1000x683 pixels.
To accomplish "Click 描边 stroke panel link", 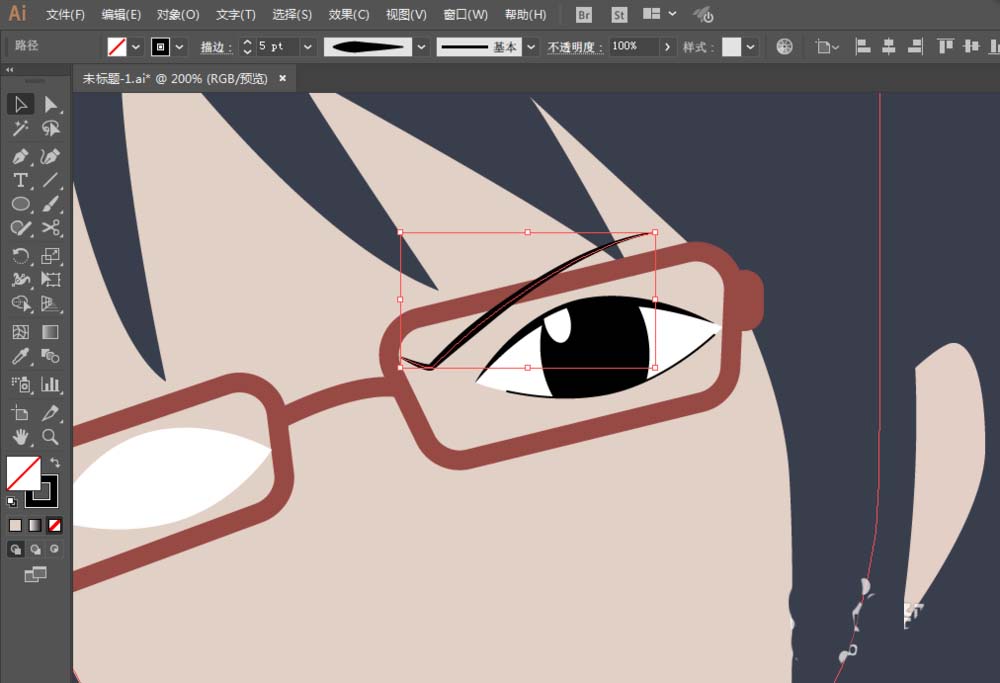I will tap(216, 47).
